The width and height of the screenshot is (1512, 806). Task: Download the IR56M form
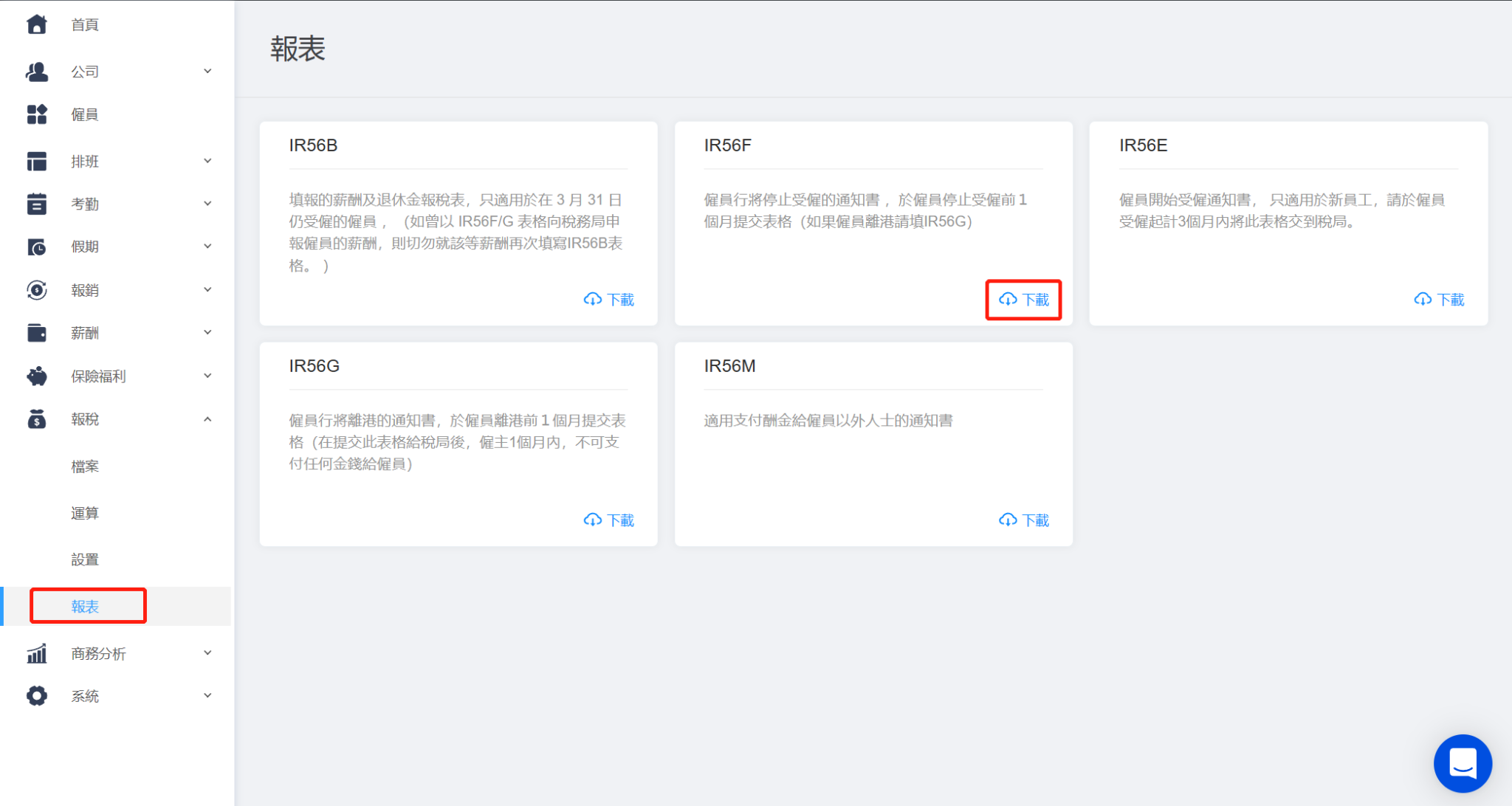tap(1024, 520)
